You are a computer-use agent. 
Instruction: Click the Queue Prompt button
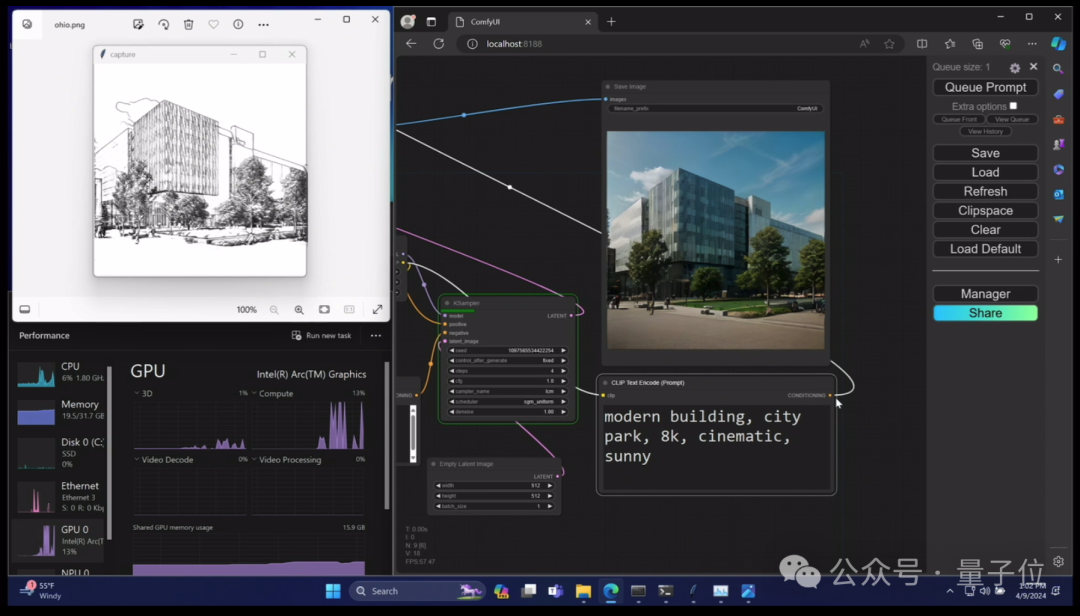(985, 88)
